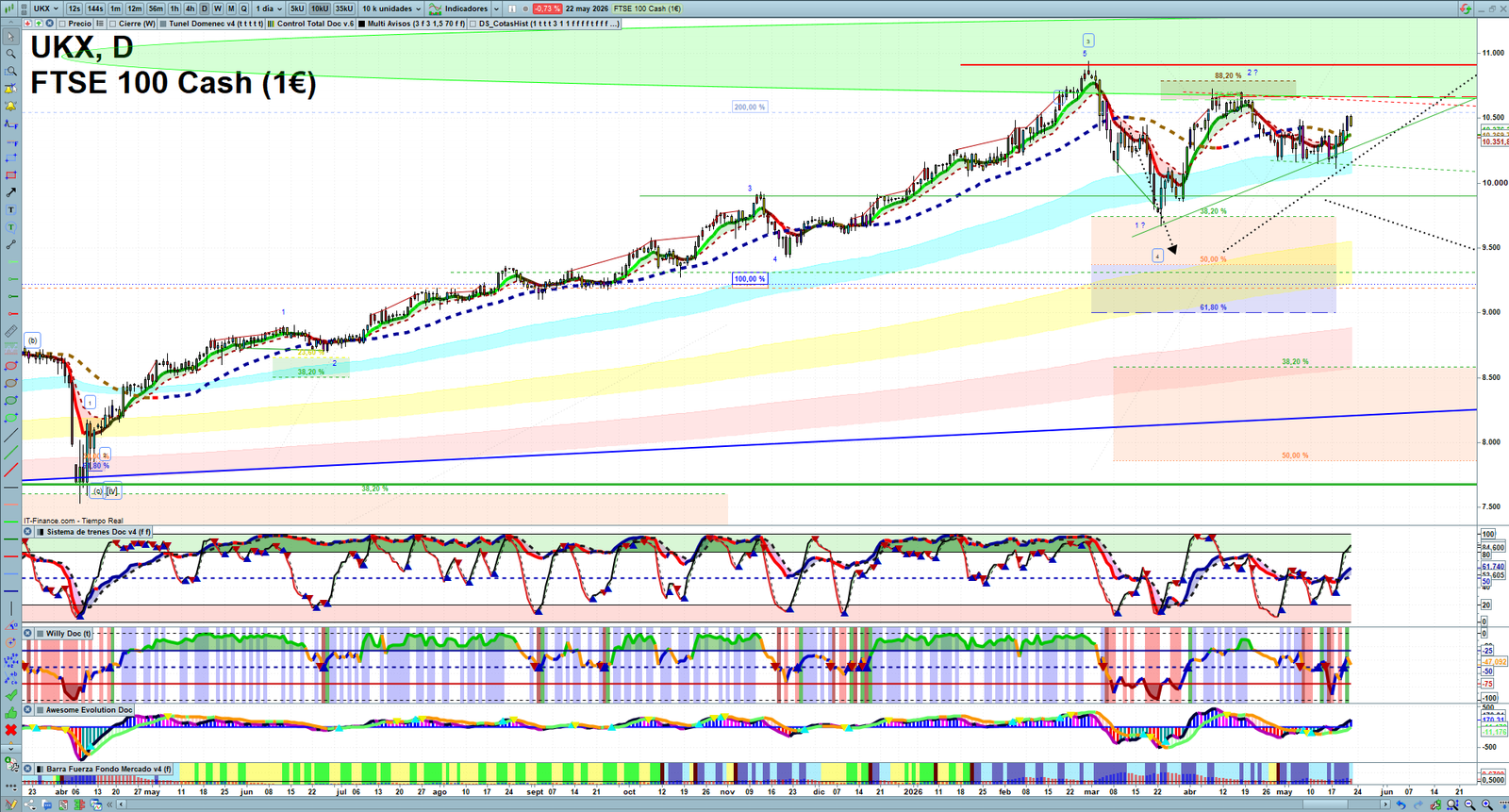Click the Control Total Doc v.6 label
This screenshot has width=1509, height=812.
coord(316,24)
